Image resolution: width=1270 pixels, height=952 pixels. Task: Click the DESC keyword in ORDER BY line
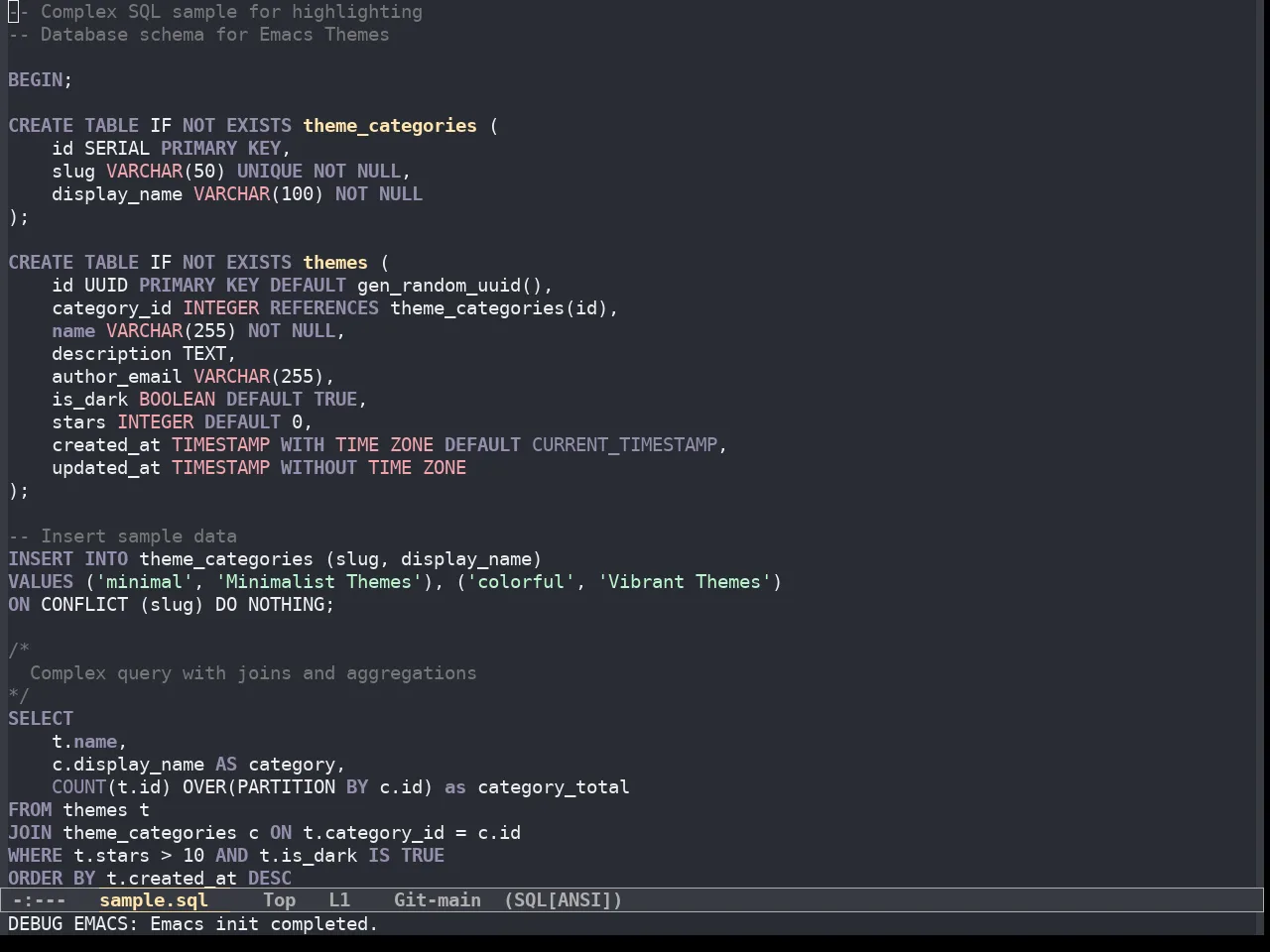(x=270, y=879)
